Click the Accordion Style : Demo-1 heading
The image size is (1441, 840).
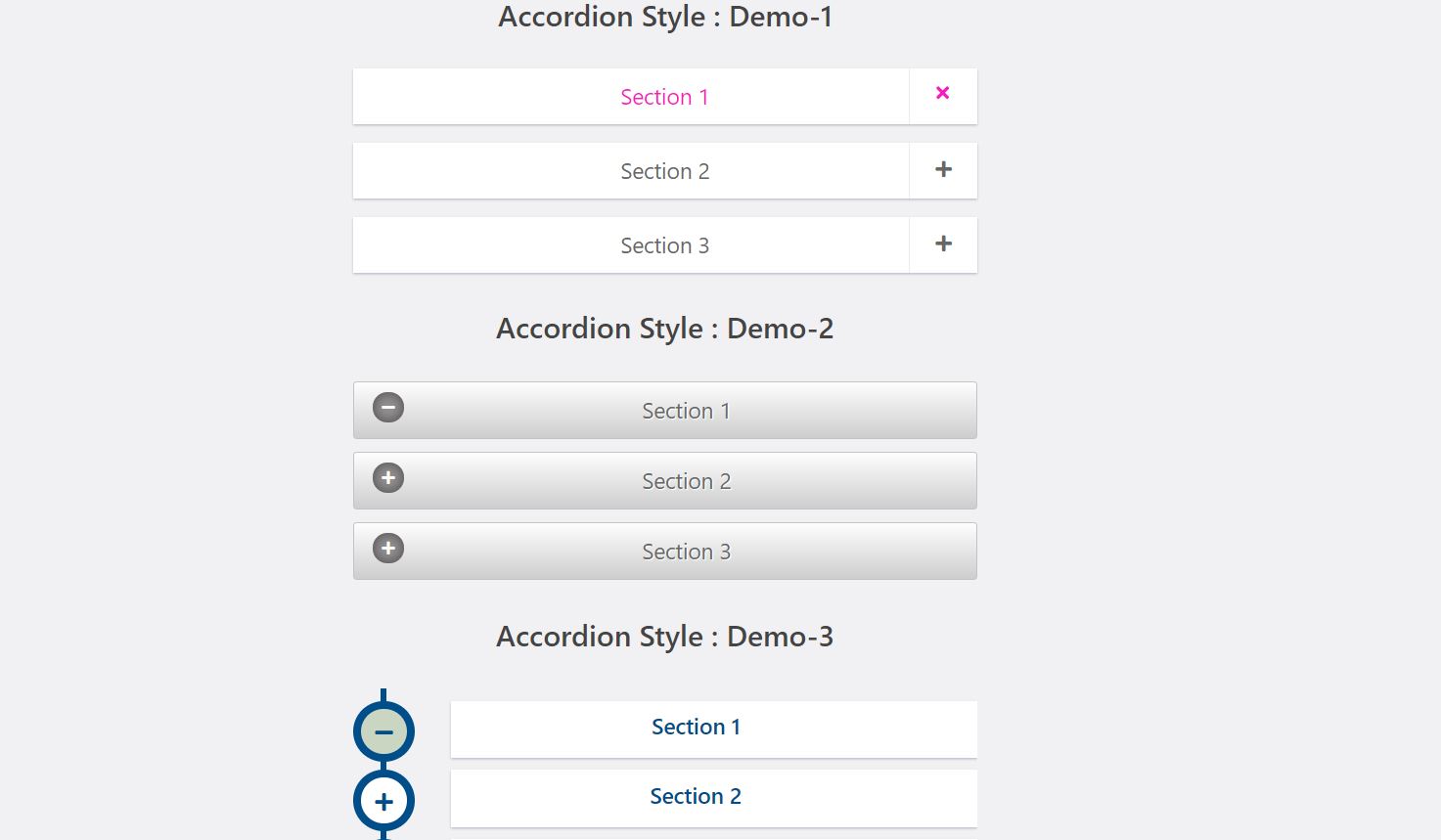coord(665,17)
